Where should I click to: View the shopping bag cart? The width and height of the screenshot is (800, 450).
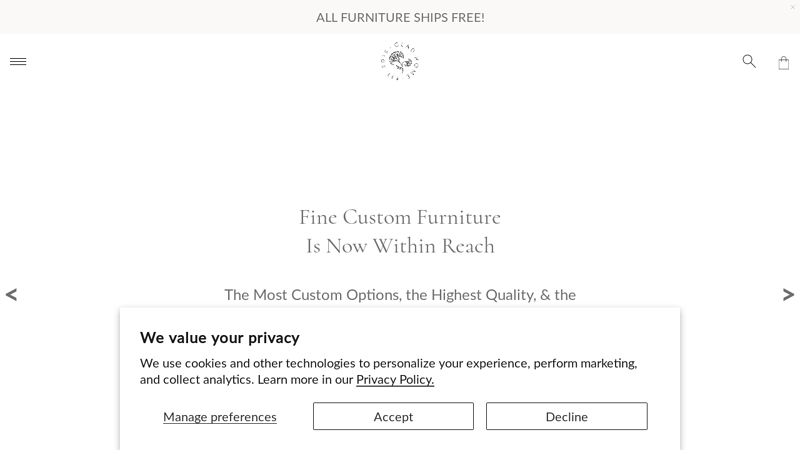tap(784, 63)
